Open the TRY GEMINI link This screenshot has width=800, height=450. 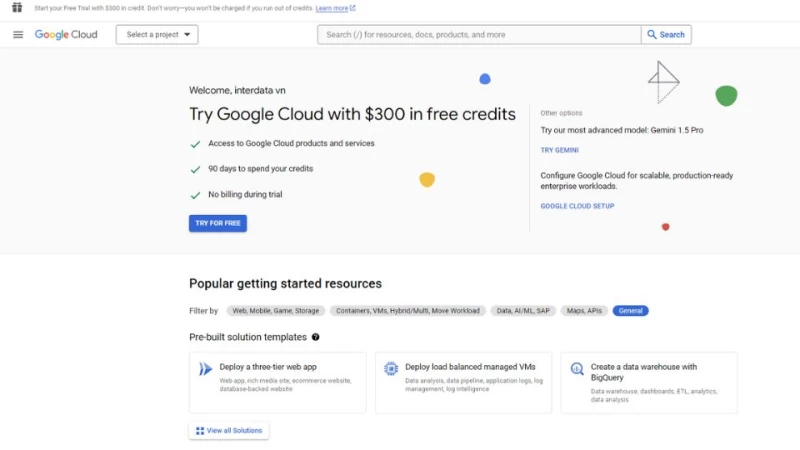click(559, 150)
